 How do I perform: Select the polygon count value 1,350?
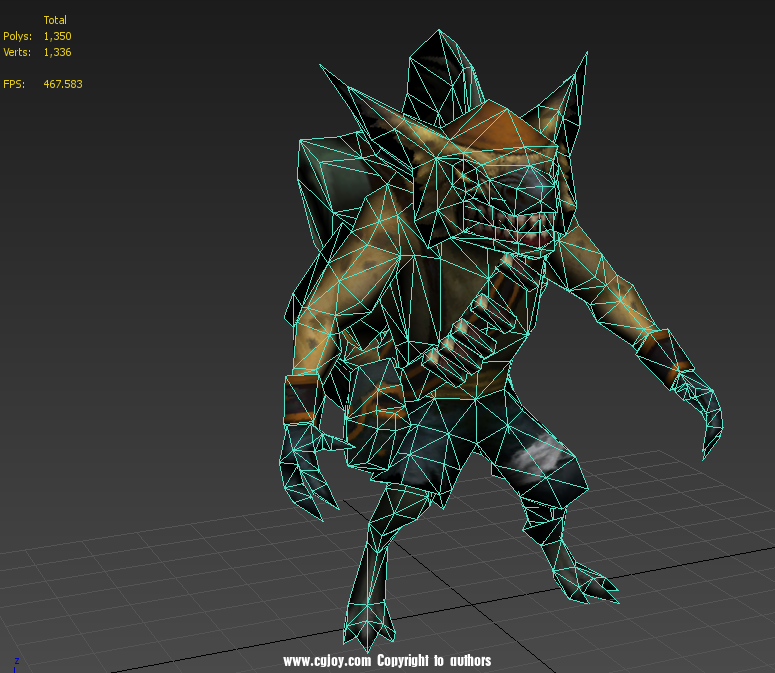coord(57,36)
